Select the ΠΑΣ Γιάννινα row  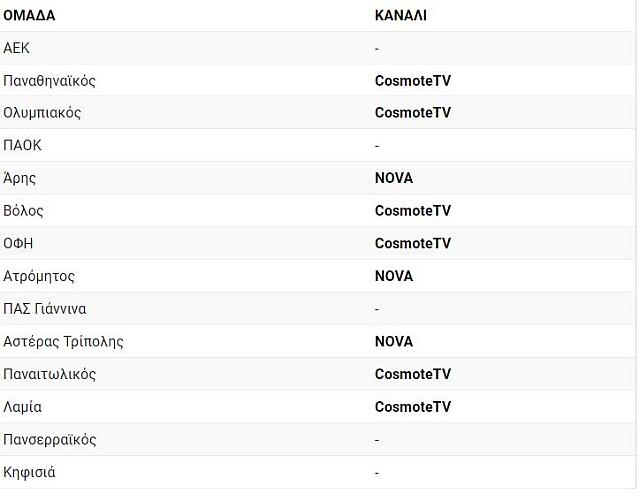318,309
